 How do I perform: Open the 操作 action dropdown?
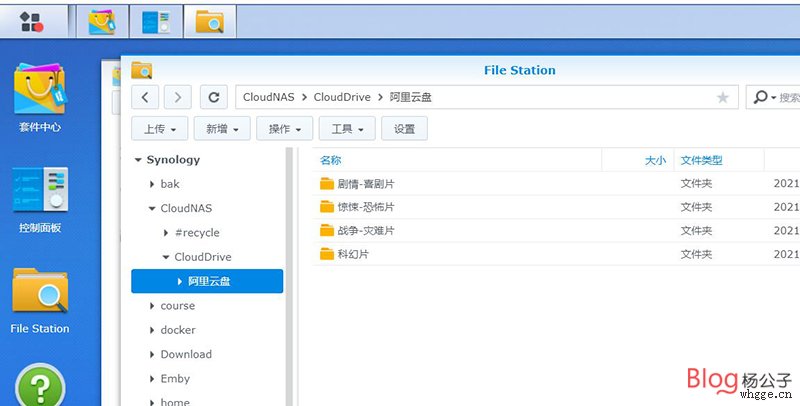pos(285,129)
